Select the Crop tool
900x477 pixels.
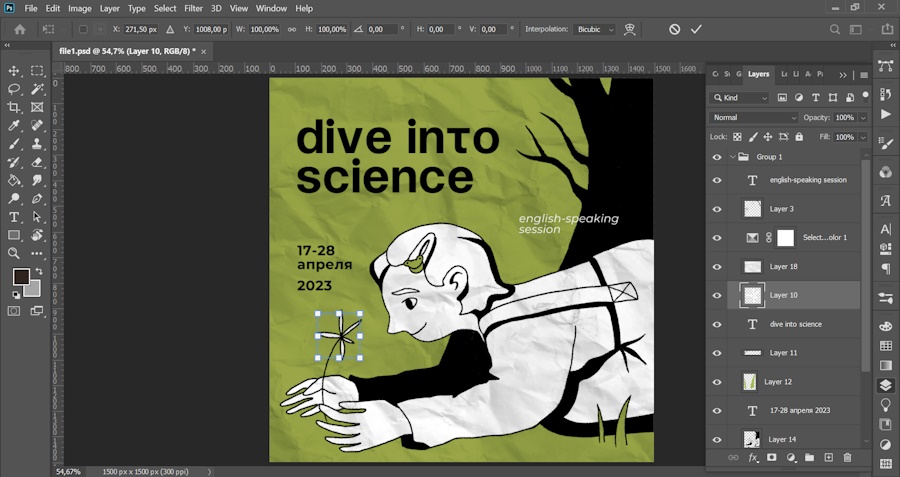click(x=14, y=107)
